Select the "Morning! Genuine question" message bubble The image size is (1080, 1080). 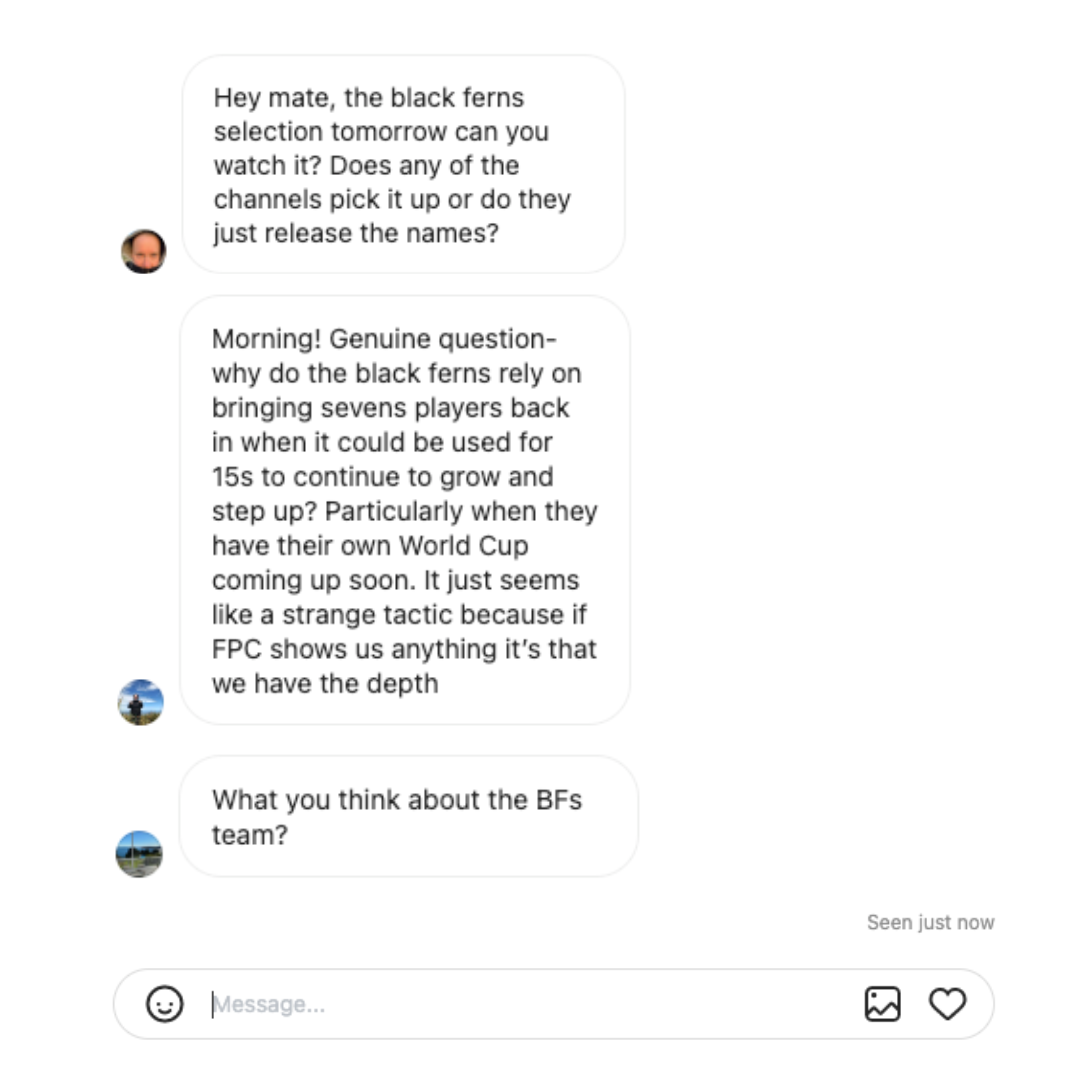pos(405,510)
